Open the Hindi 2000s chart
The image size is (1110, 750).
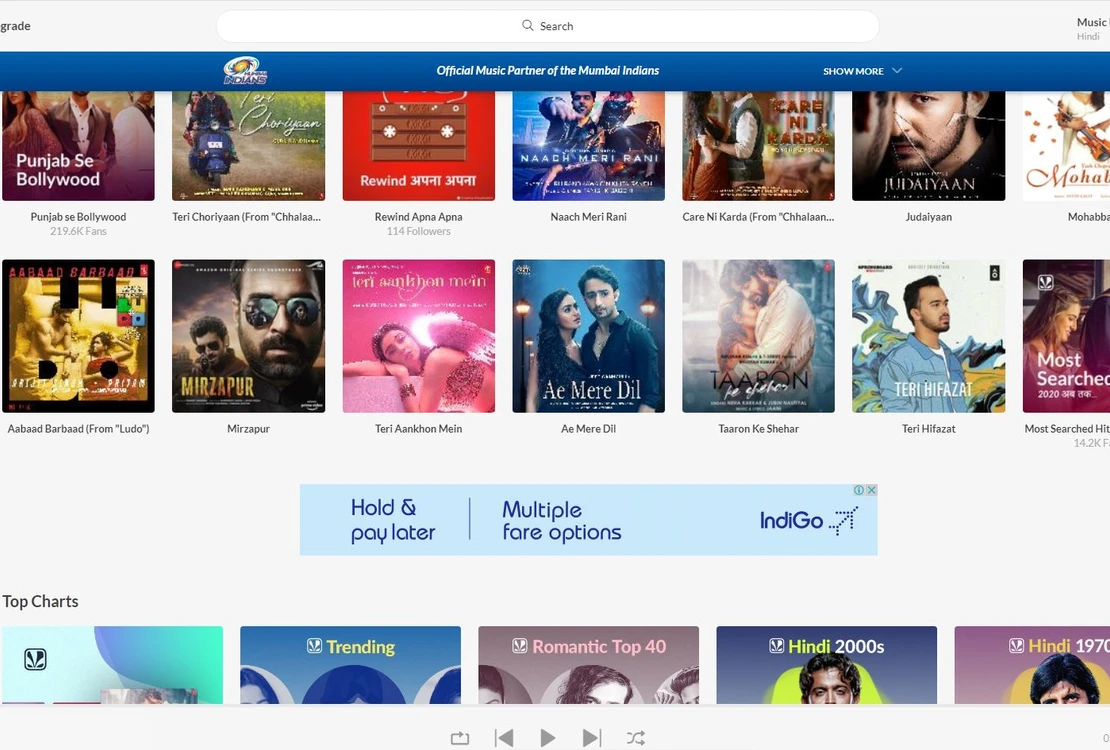click(x=826, y=665)
